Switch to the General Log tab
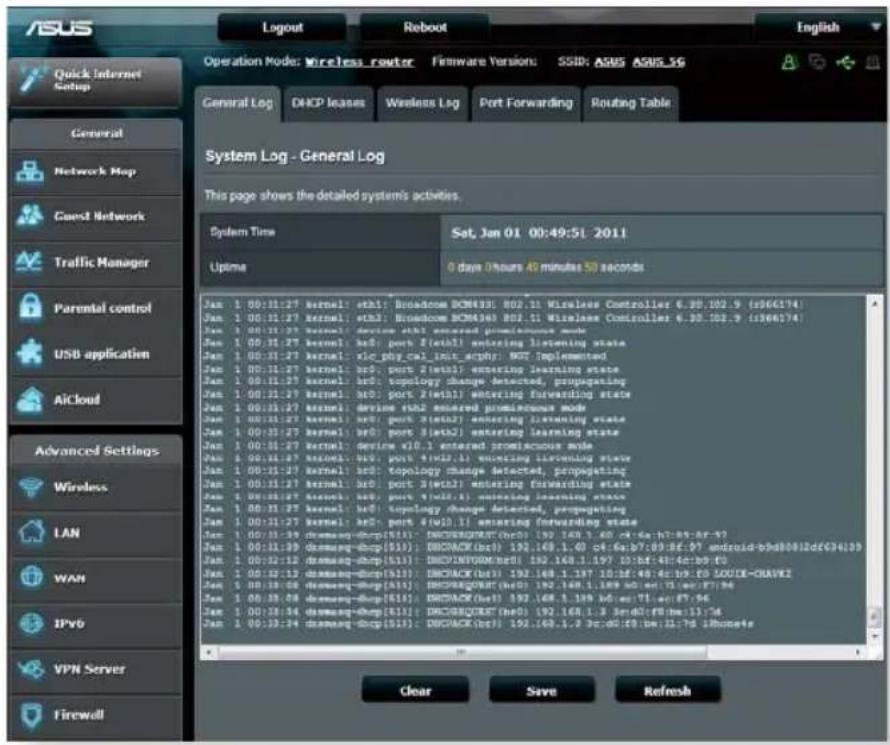This screenshot has height=745, width=890. (238, 104)
